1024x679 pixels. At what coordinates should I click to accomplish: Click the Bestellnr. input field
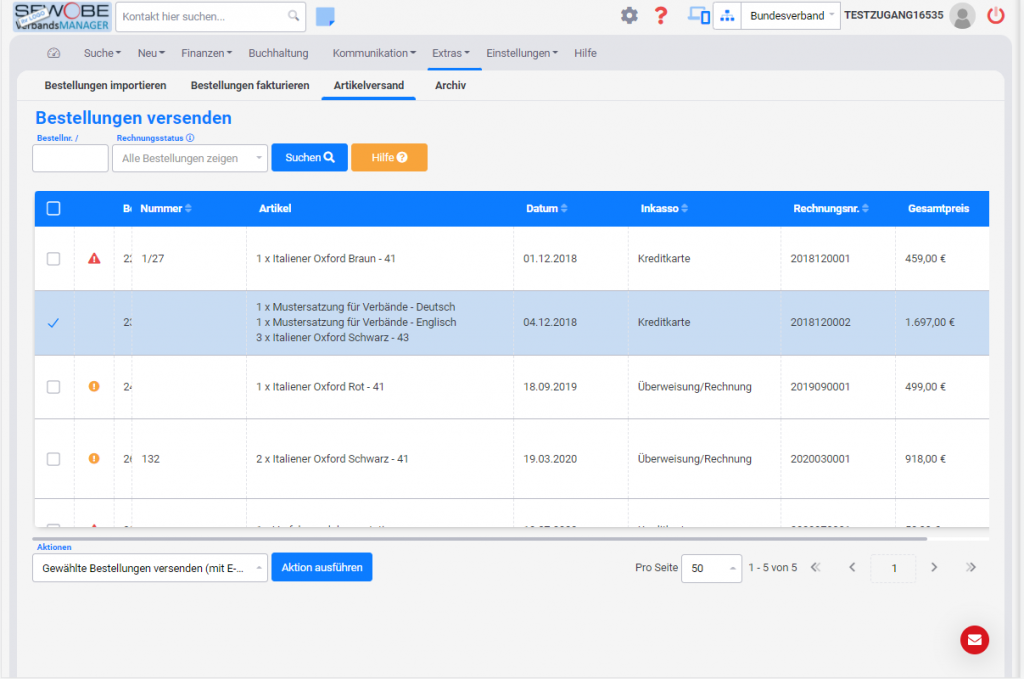pos(70,158)
